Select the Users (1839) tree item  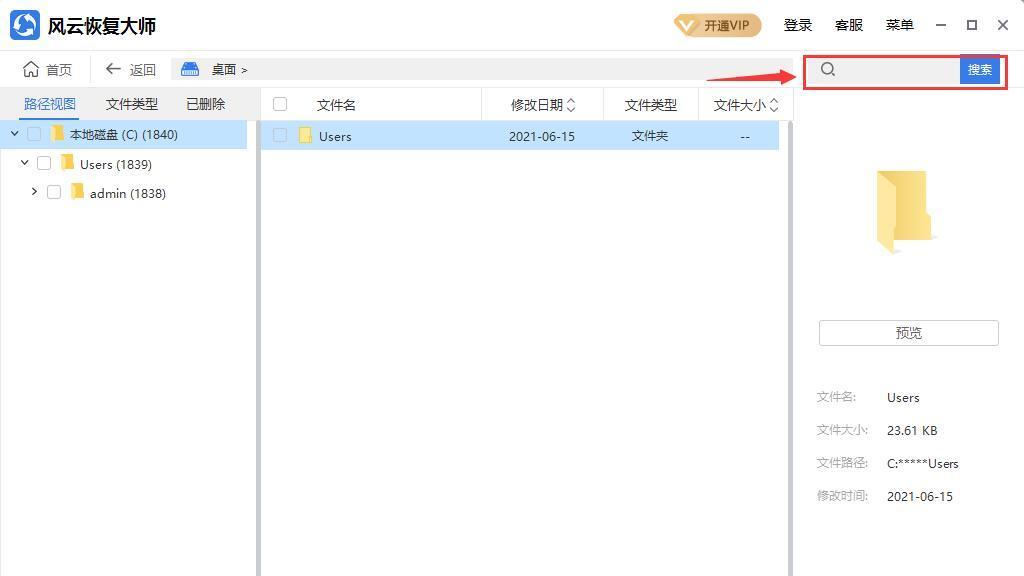coord(116,164)
